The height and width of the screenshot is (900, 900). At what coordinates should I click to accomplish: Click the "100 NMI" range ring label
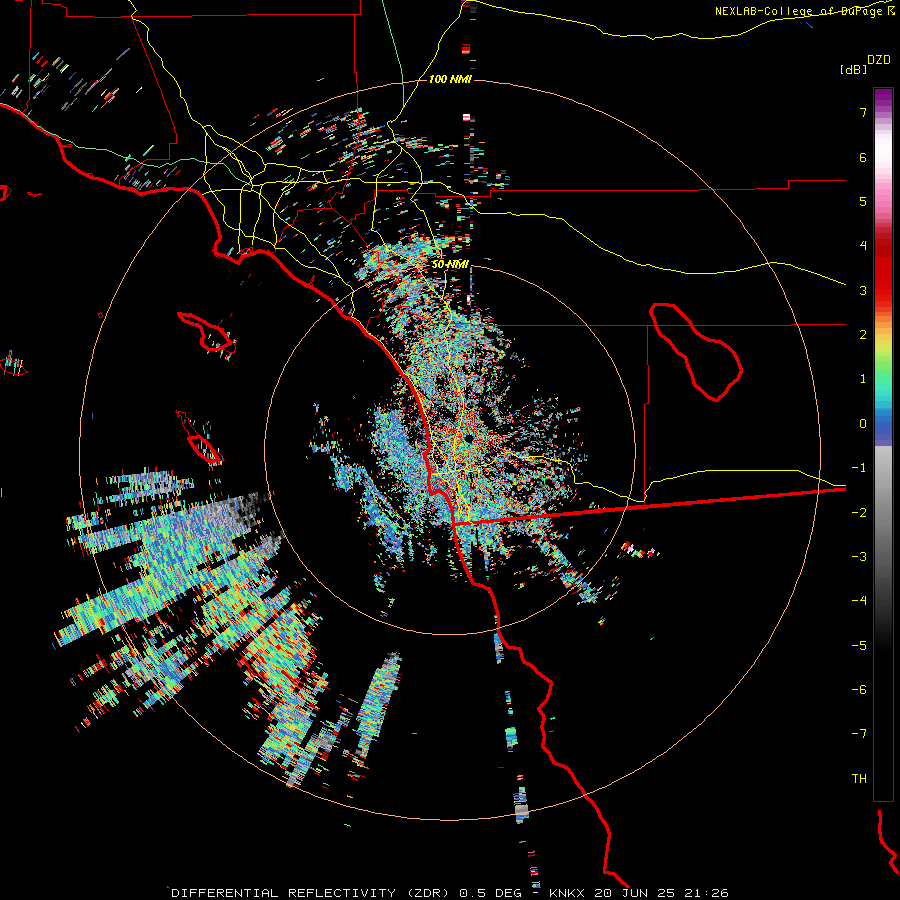pos(451,79)
